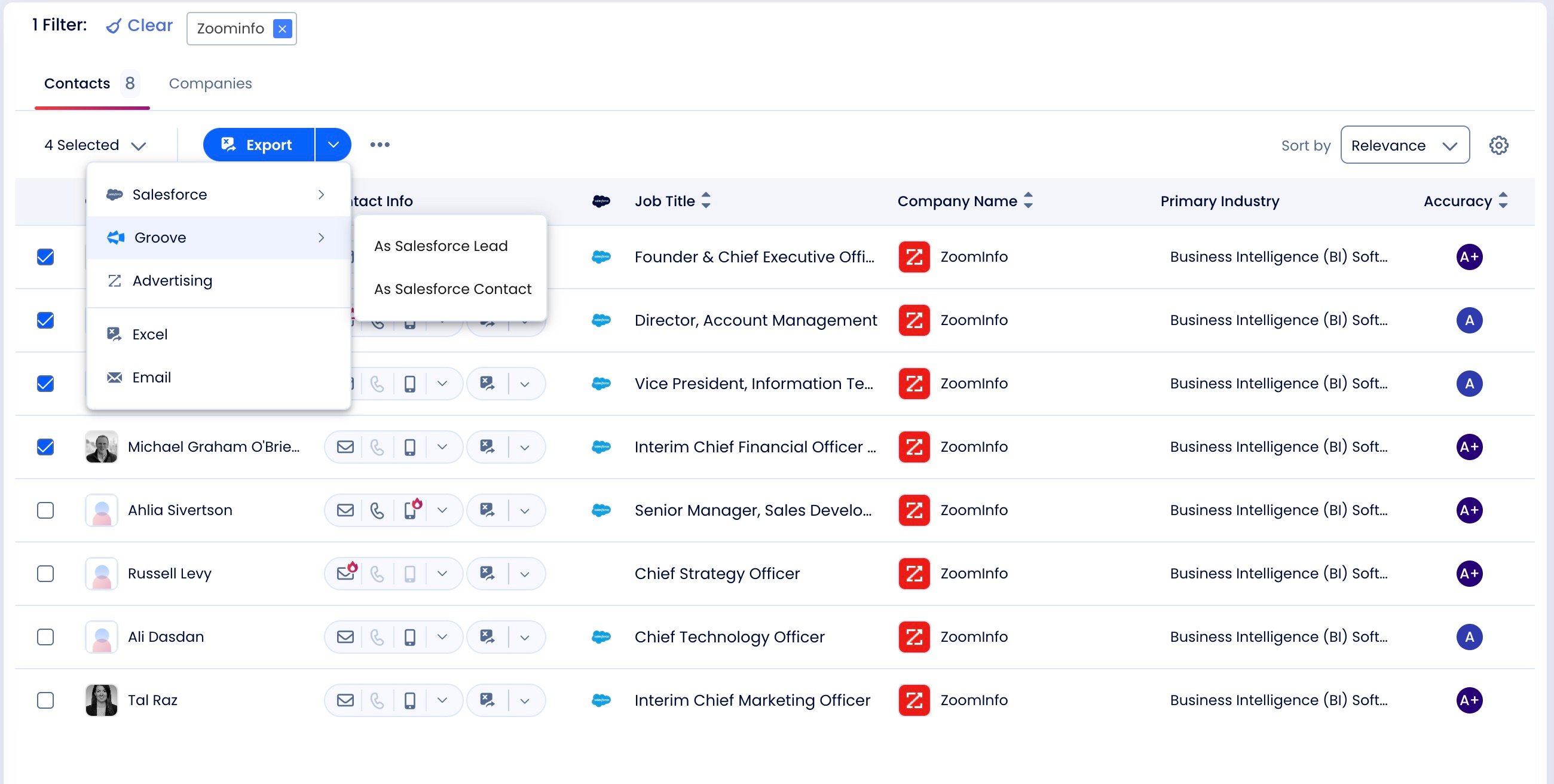
Task: Uncheck the Director, Account Management row
Action: 45,320
